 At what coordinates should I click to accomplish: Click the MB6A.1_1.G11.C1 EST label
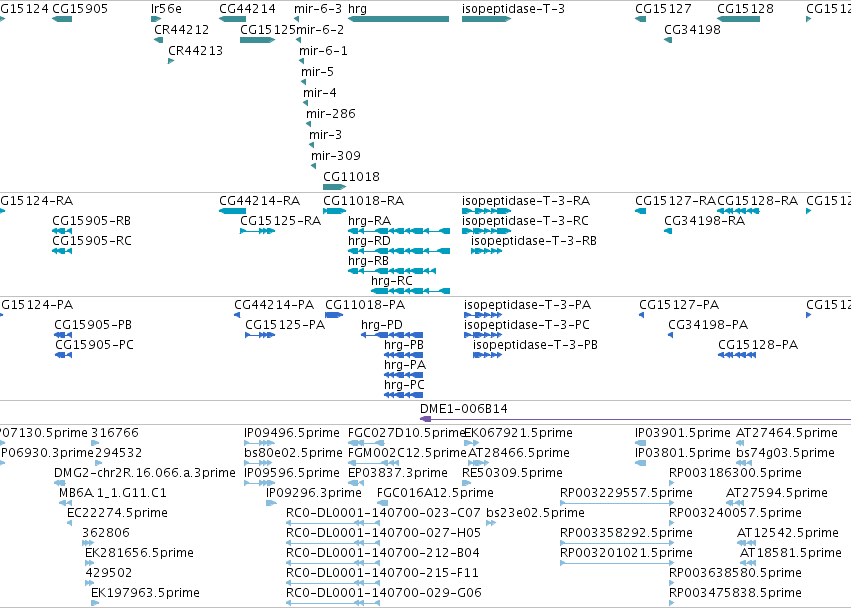(113, 493)
